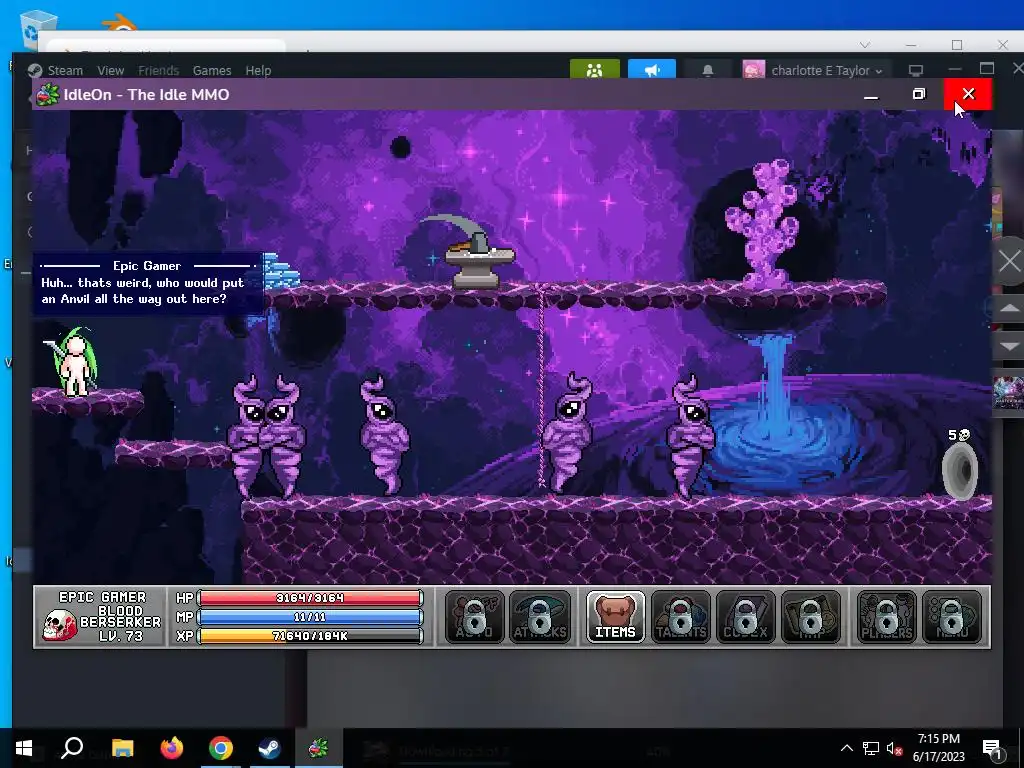This screenshot has width=1024, height=768.
Task: Open the Friends menu in Steam
Action: coord(158,71)
